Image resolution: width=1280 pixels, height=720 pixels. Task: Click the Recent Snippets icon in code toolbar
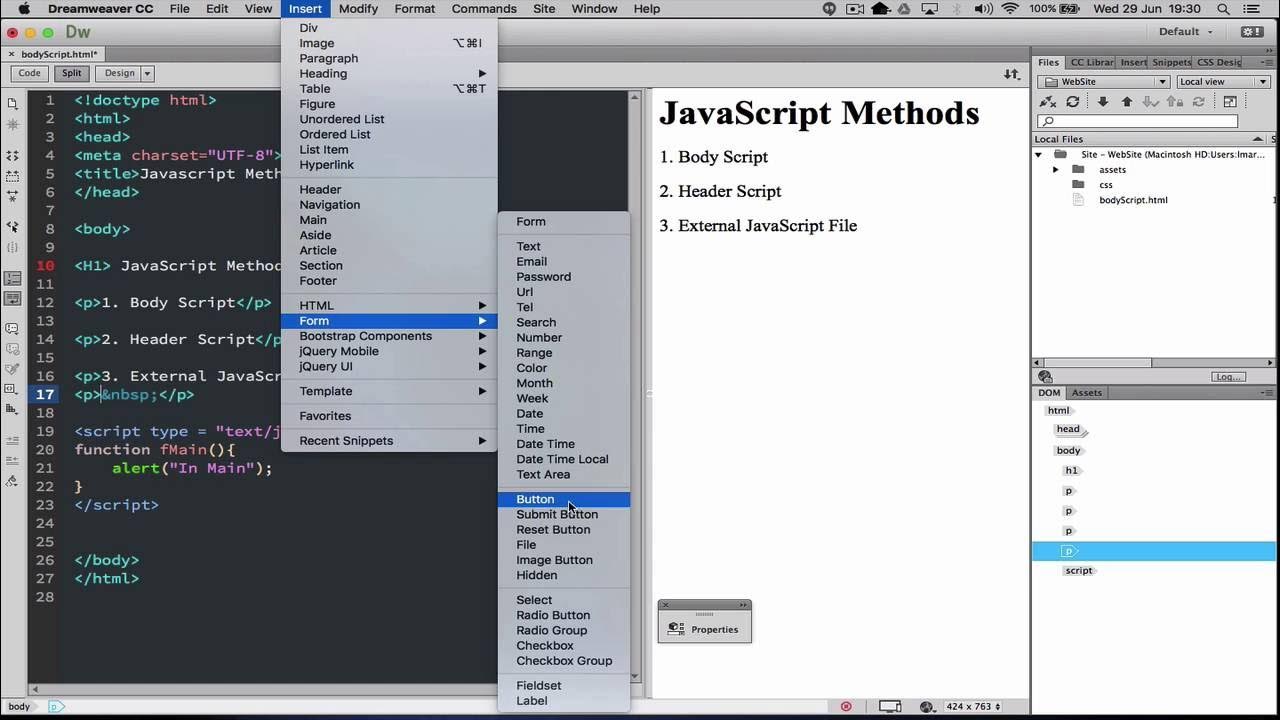12,389
